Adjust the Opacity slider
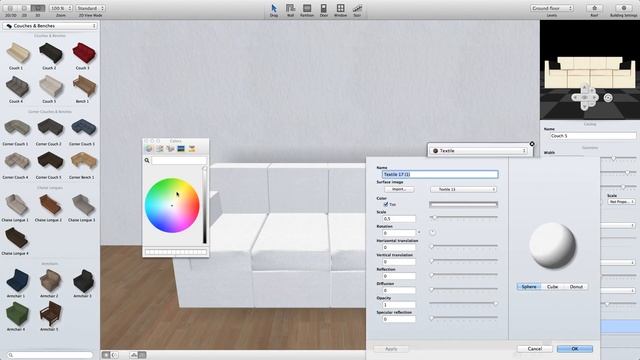 coord(463,303)
